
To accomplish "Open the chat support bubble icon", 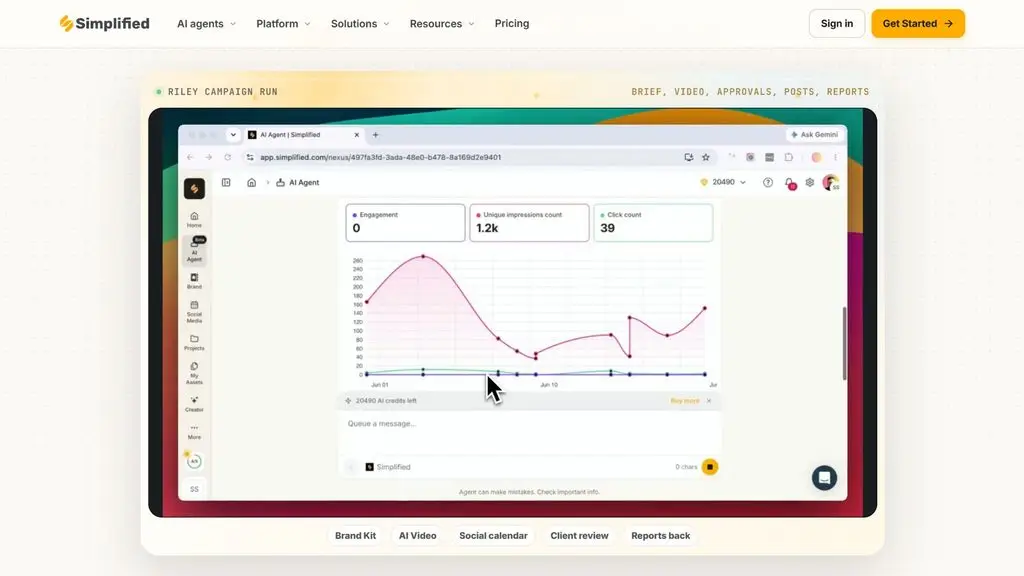I will pyautogui.click(x=824, y=478).
